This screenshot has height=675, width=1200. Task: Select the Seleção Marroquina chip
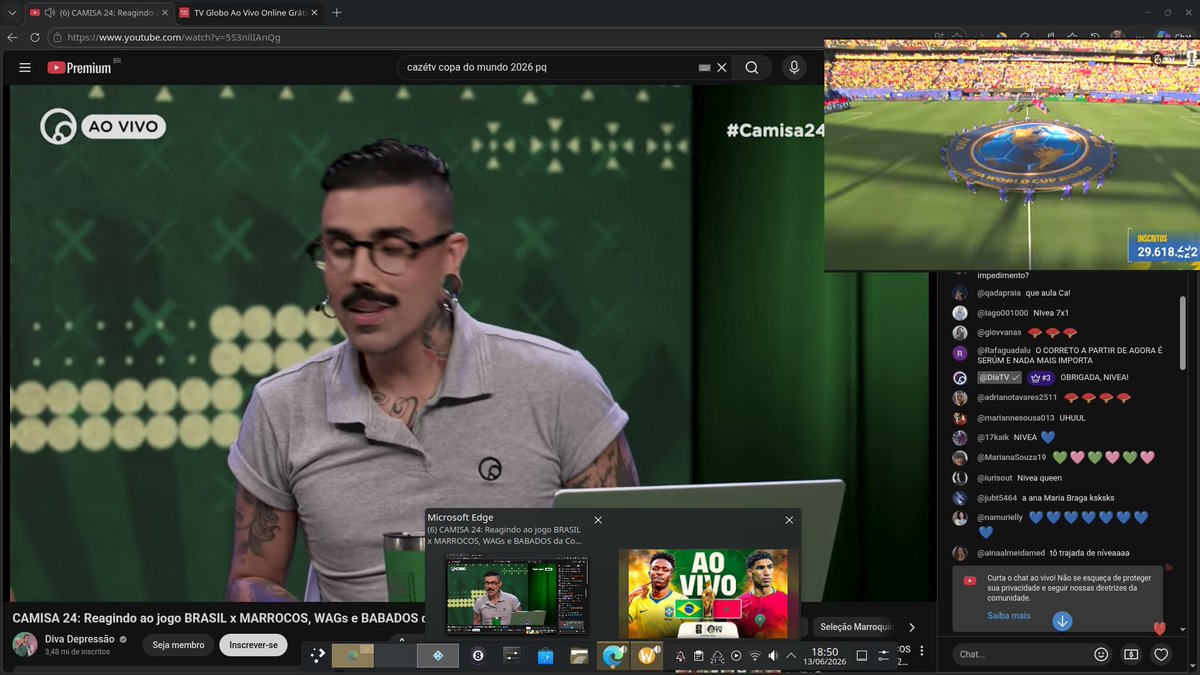click(x=855, y=627)
